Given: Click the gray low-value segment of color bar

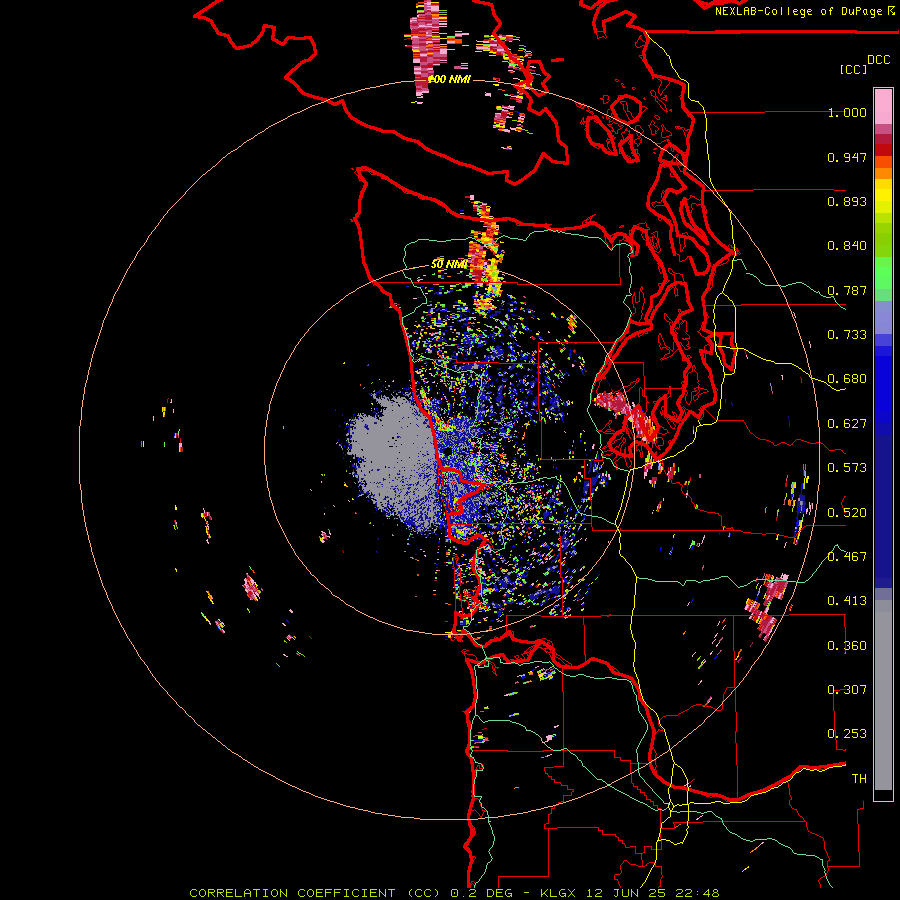Looking at the screenshot, I should (x=883, y=695).
